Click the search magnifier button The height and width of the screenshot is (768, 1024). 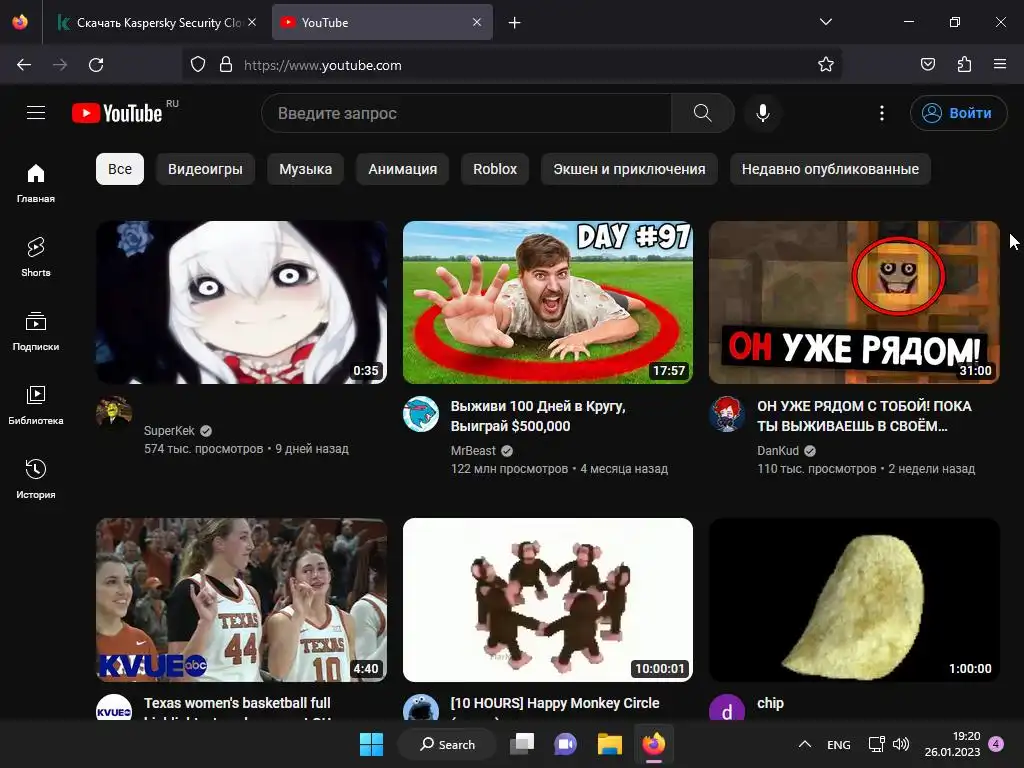point(703,113)
